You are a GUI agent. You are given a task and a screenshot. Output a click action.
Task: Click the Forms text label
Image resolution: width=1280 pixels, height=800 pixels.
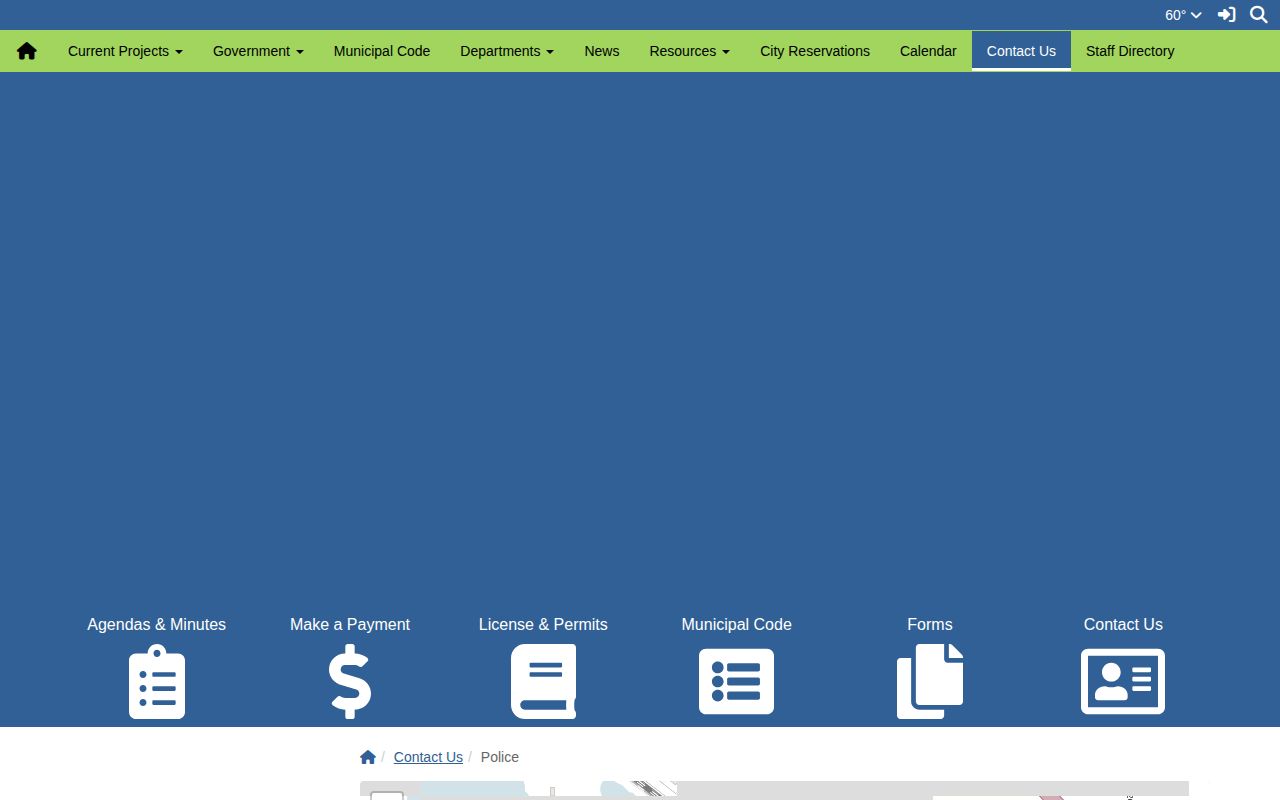tap(930, 624)
